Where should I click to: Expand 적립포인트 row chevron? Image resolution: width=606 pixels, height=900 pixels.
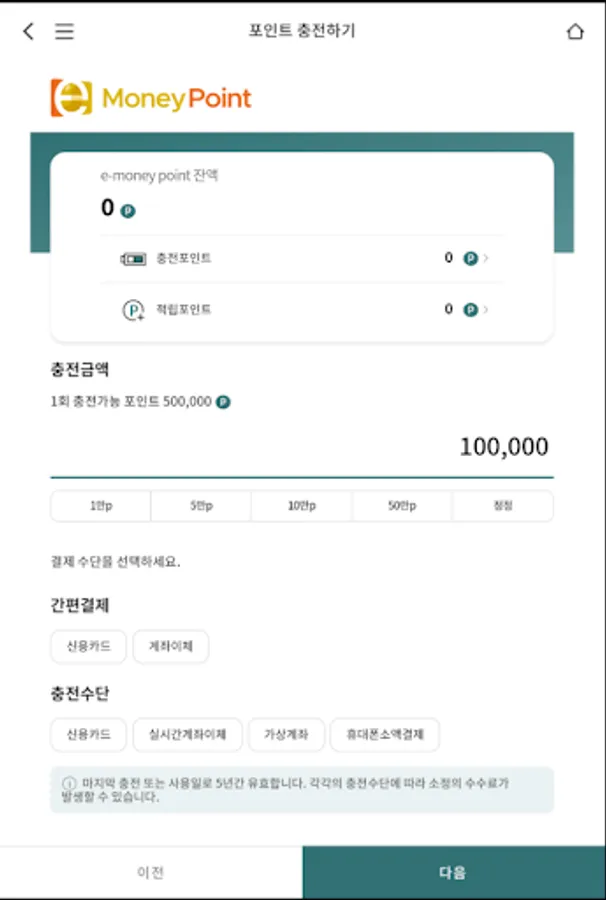pyautogui.click(x=486, y=310)
